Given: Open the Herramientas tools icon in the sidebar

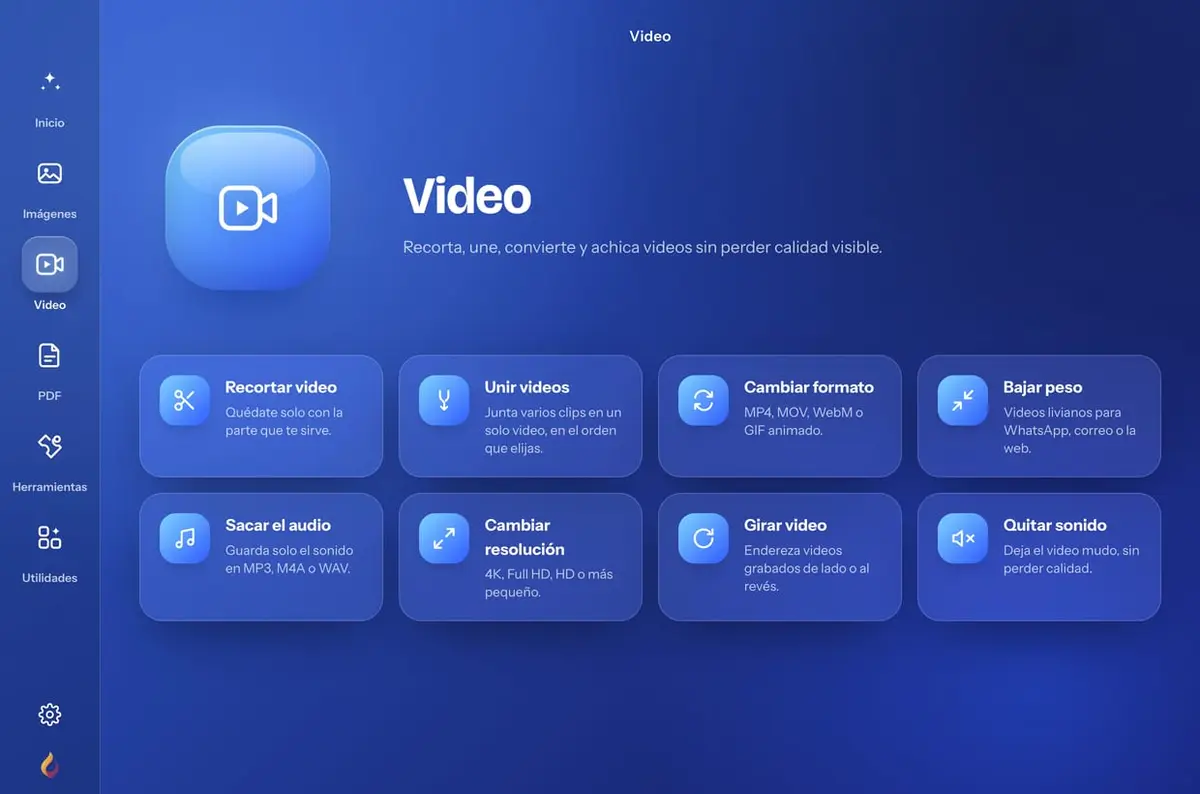Looking at the screenshot, I should [x=50, y=446].
